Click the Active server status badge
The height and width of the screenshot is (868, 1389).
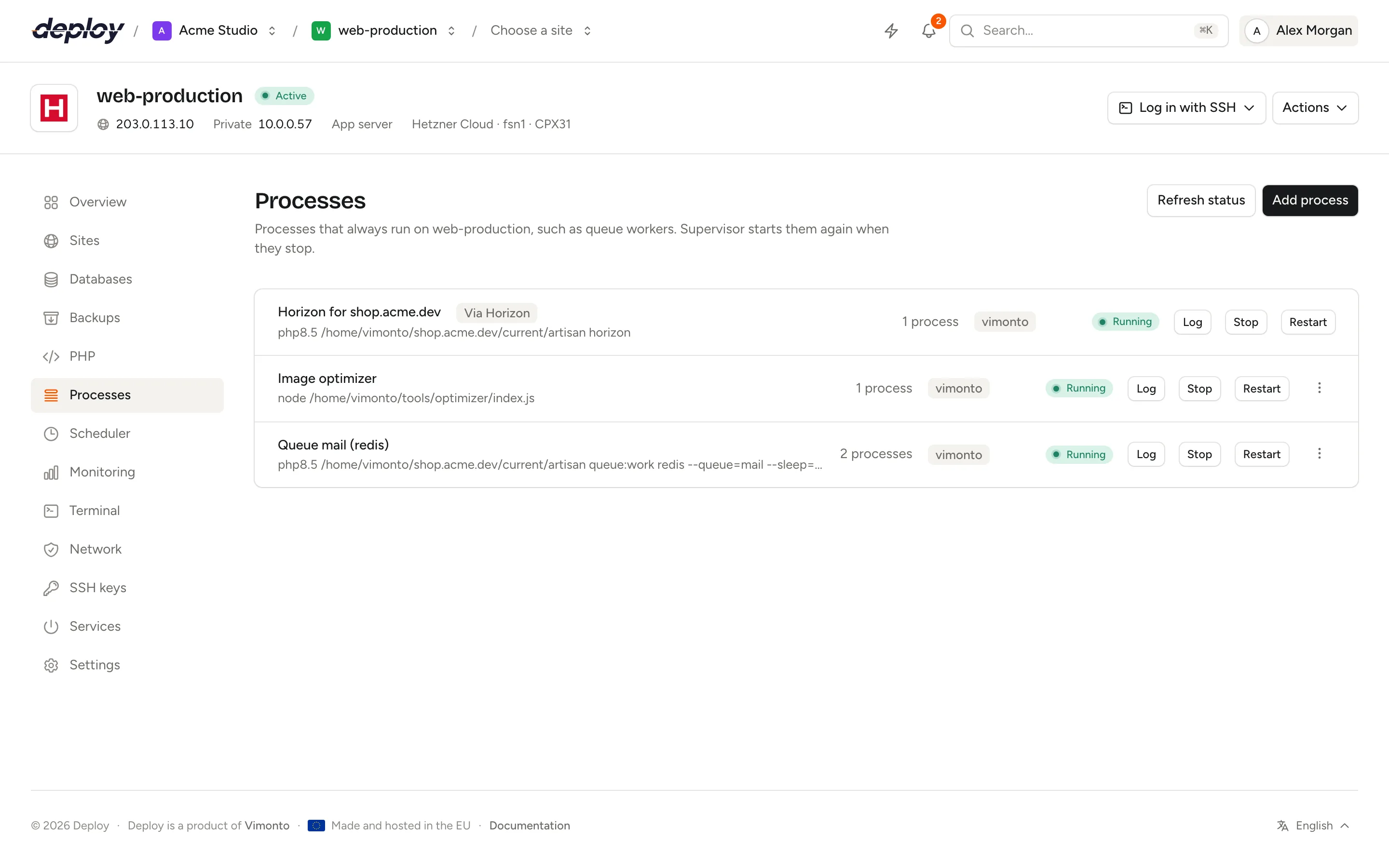pyautogui.click(x=284, y=96)
